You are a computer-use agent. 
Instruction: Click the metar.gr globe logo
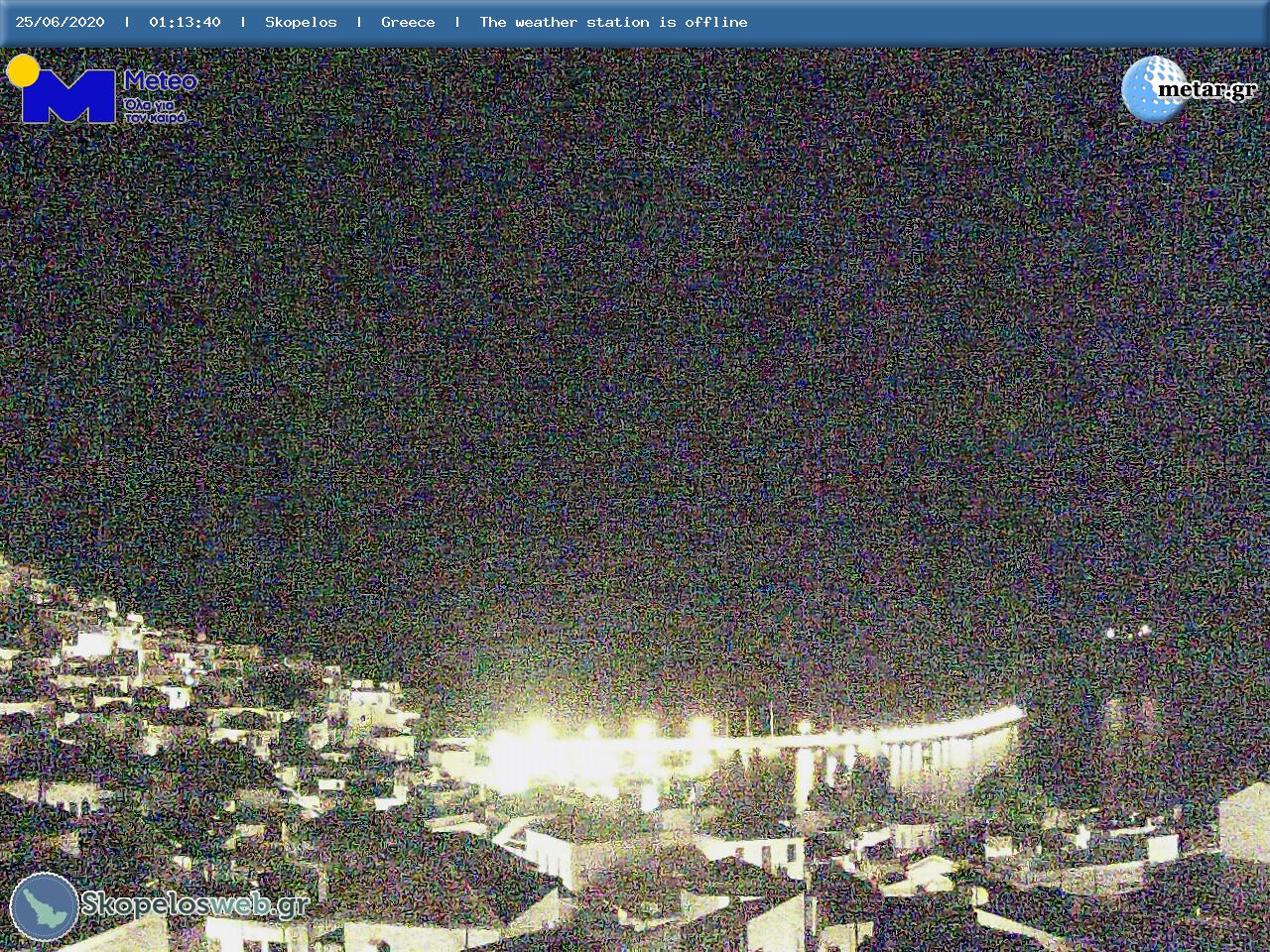[1189, 88]
